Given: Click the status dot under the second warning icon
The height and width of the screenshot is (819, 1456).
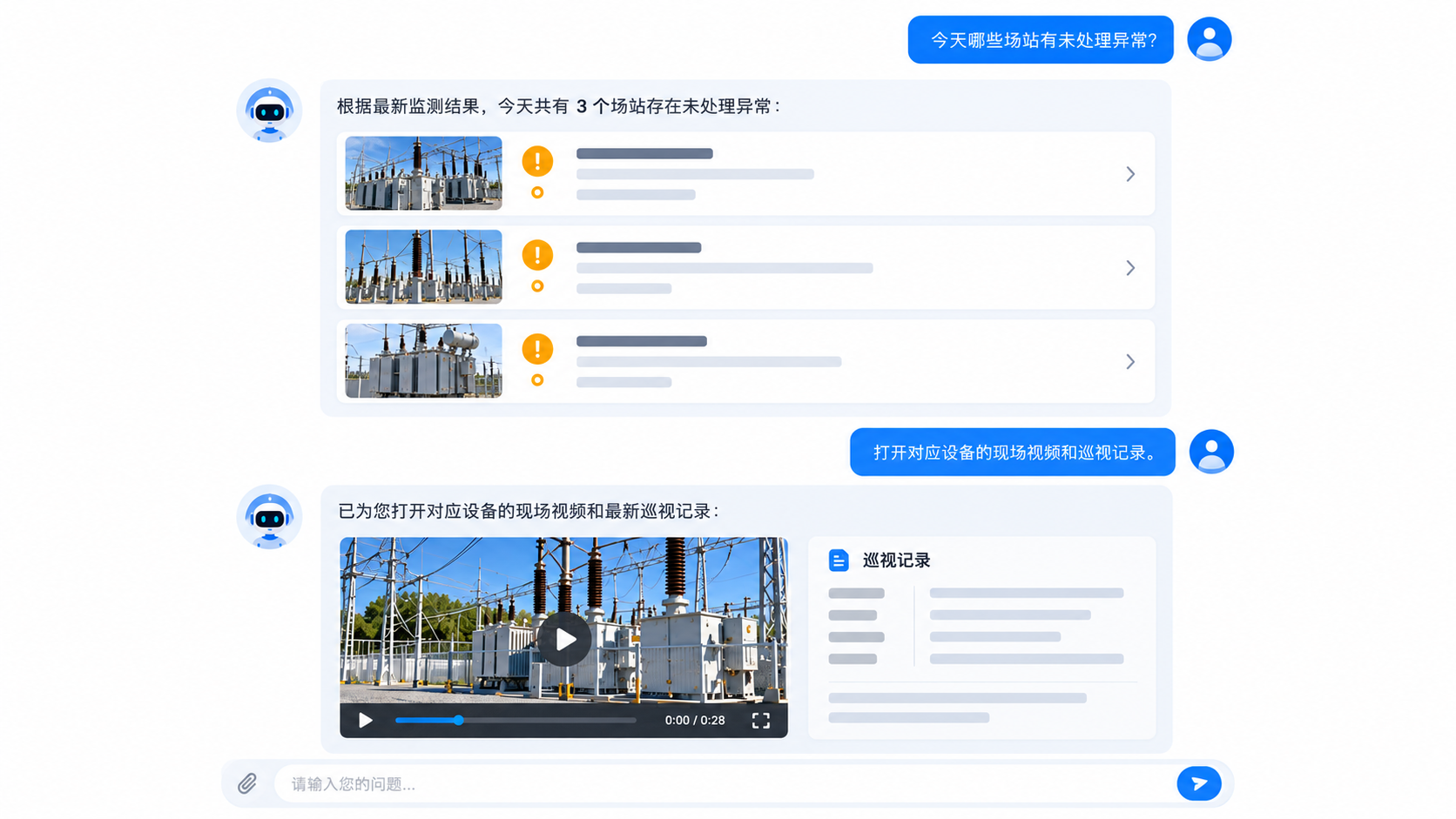Looking at the screenshot, I should pyautogui.click(x=537, y=286).
